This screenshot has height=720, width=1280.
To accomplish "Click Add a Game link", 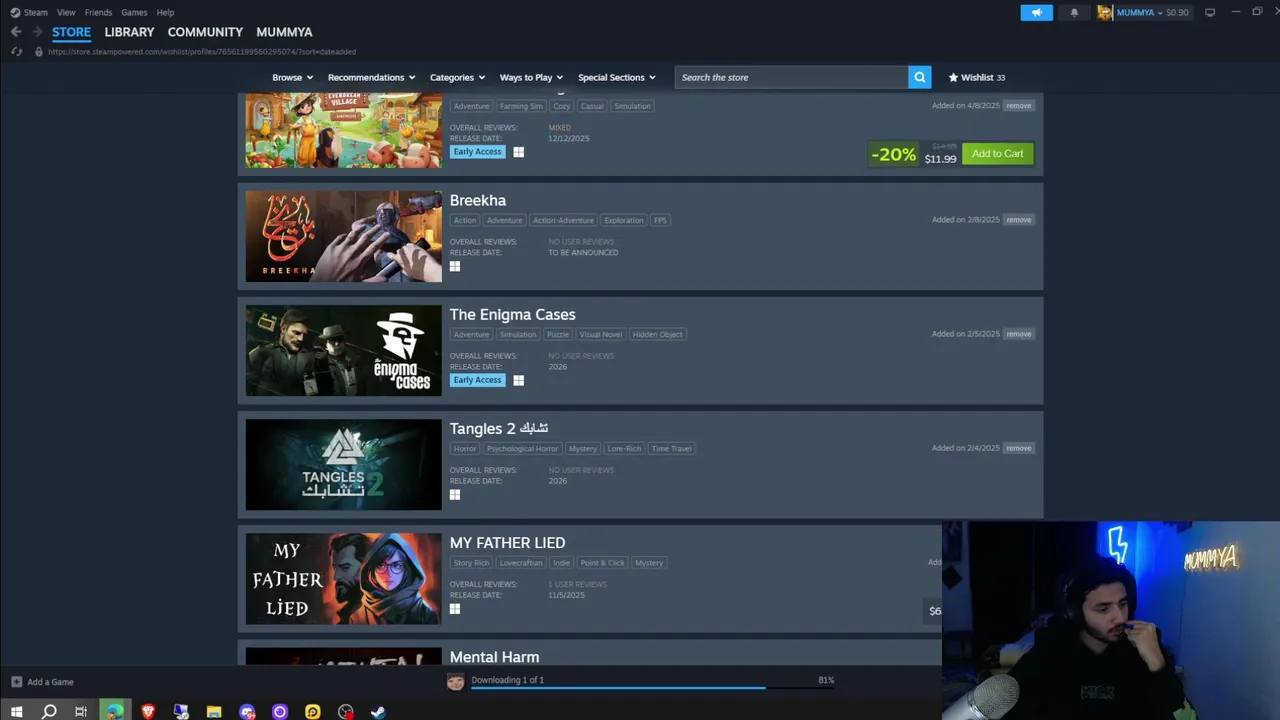I will pyautogui.click(x=50, y=682).
